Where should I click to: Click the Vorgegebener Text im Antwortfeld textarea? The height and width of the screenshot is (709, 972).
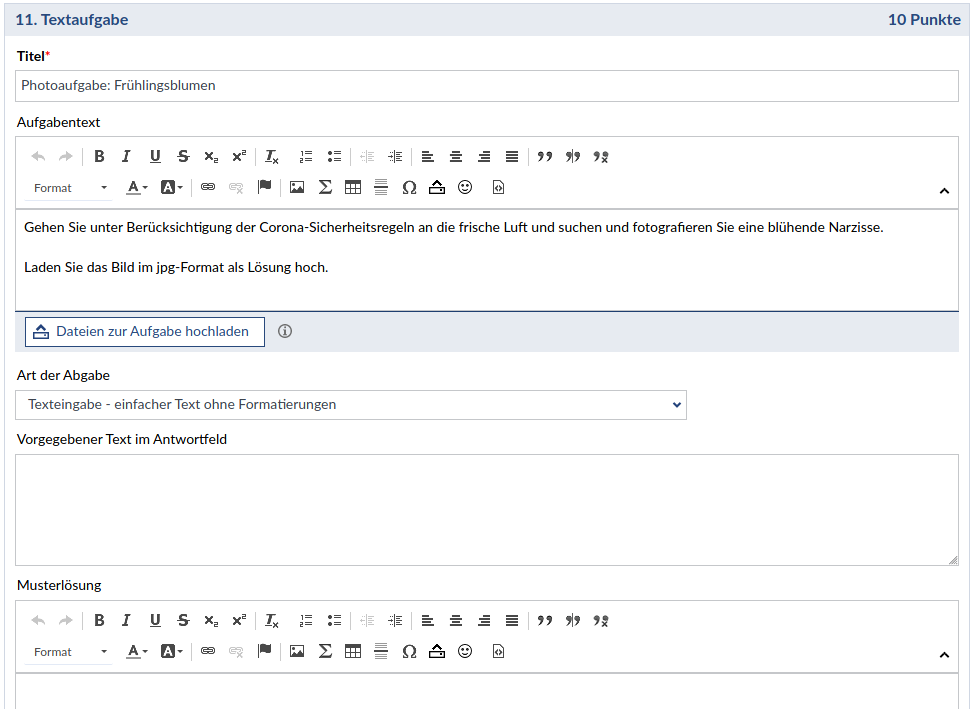[486, 510]
